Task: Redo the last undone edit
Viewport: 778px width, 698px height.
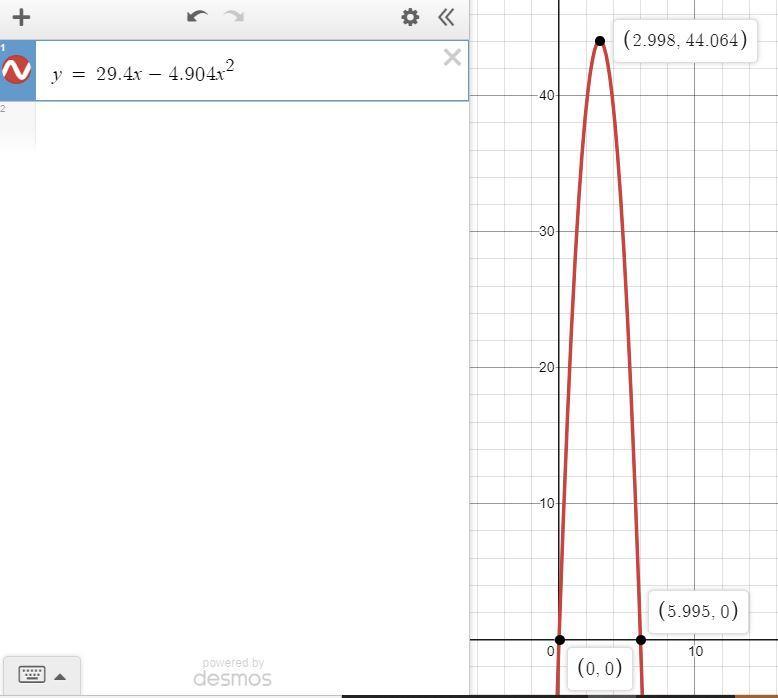Action: pos(234,16)
